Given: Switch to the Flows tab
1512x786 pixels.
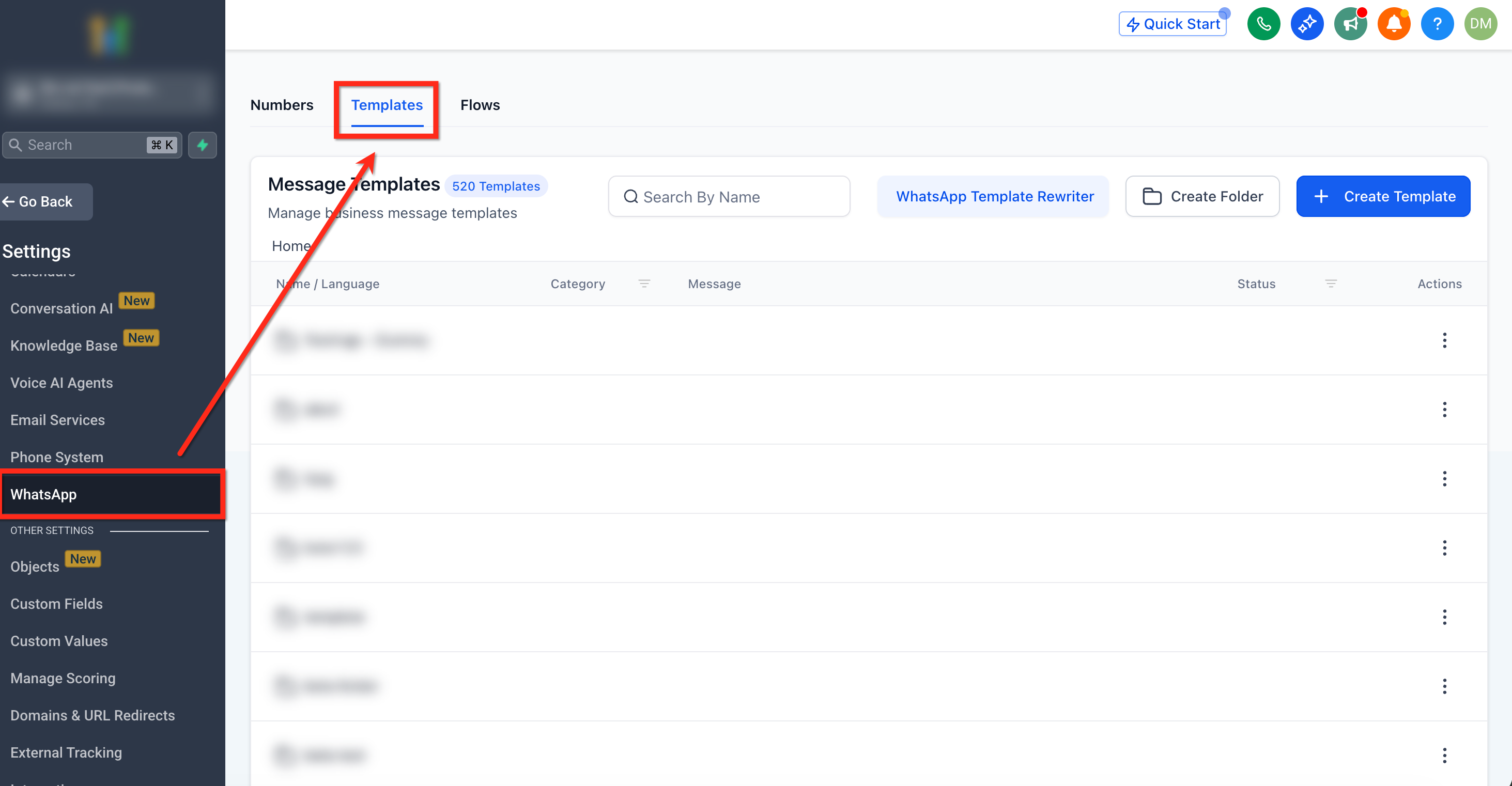Looking at the screenshot, I should click(480, 105).
